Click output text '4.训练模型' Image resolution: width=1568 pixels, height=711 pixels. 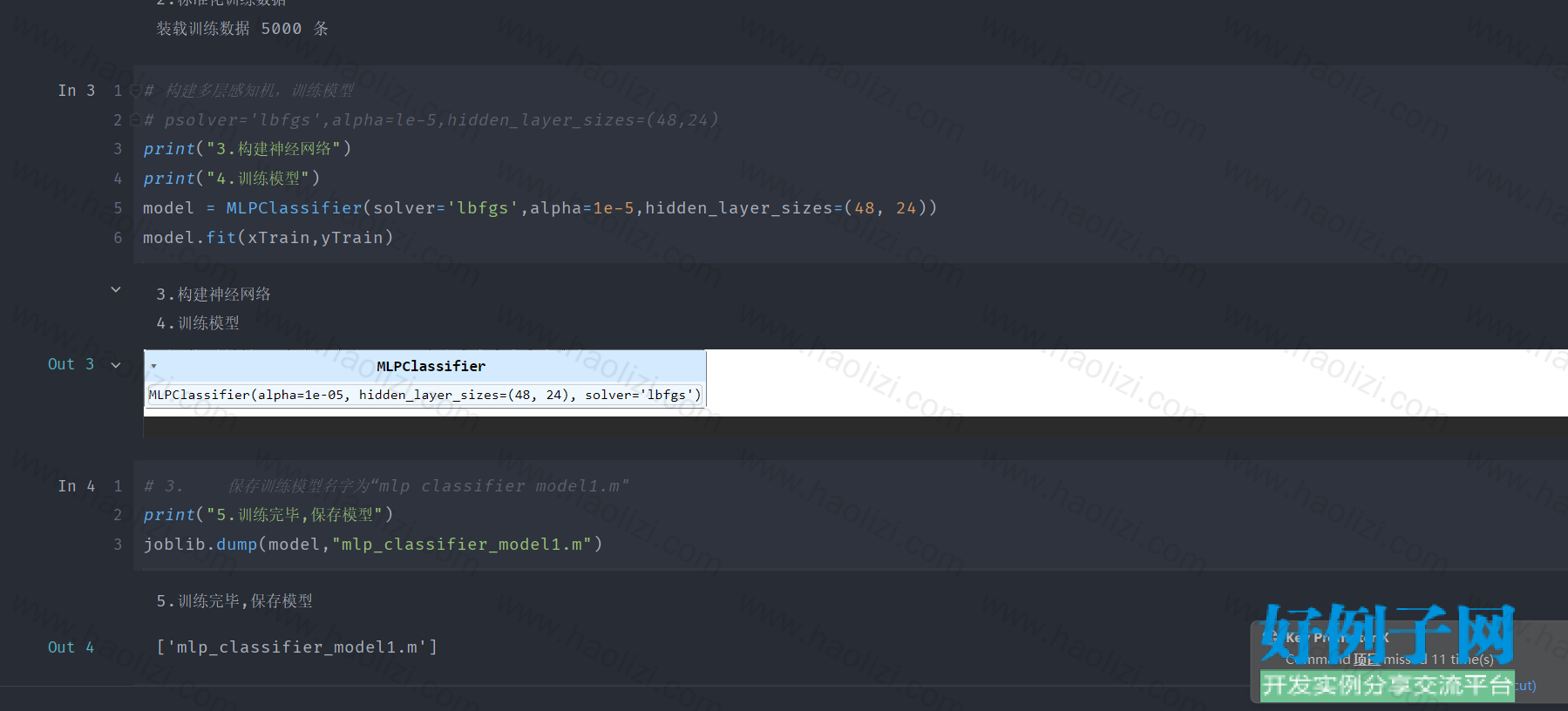(x=198, y=323)
